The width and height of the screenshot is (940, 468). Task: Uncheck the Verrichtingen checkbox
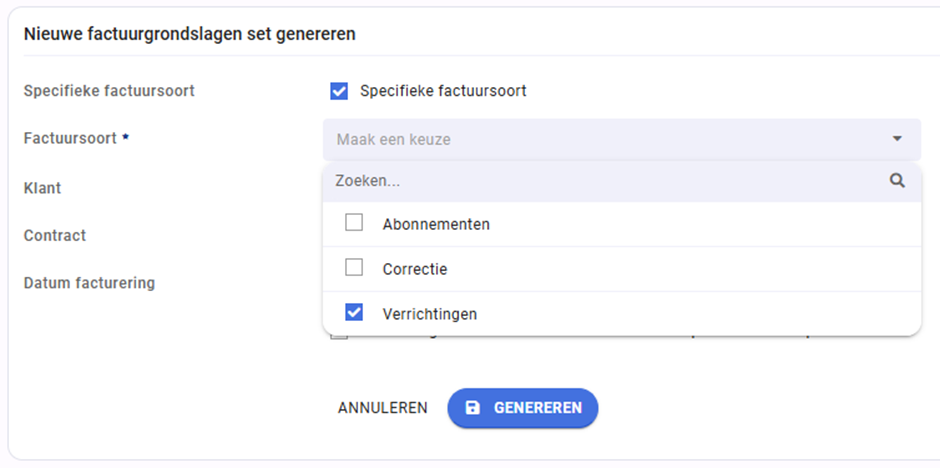(354, 313)
